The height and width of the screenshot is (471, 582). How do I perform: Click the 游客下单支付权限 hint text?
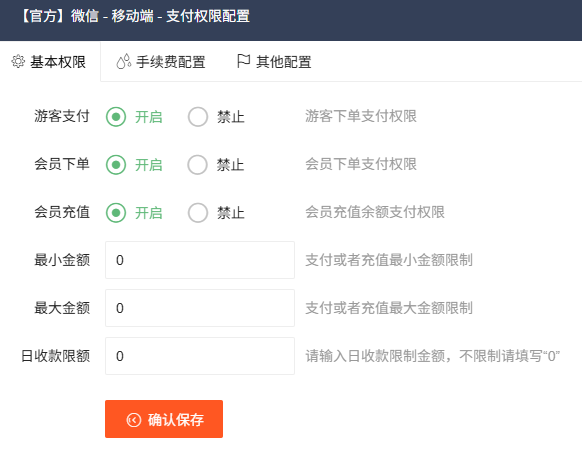361,116
